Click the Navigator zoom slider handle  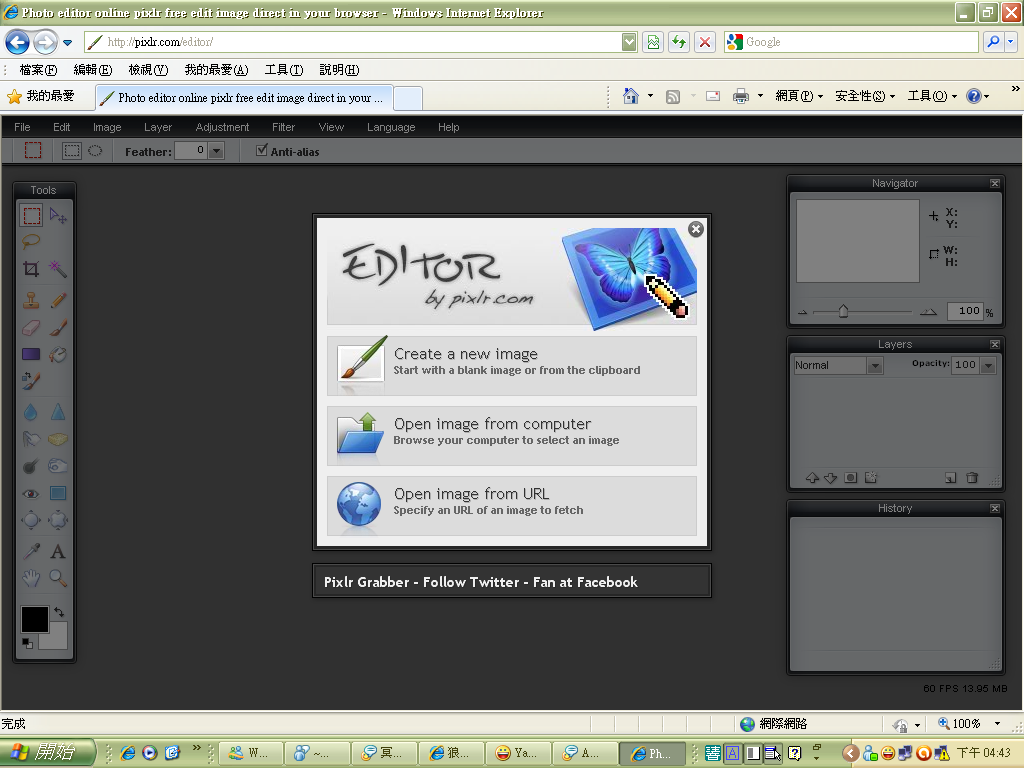pos(843,311)
